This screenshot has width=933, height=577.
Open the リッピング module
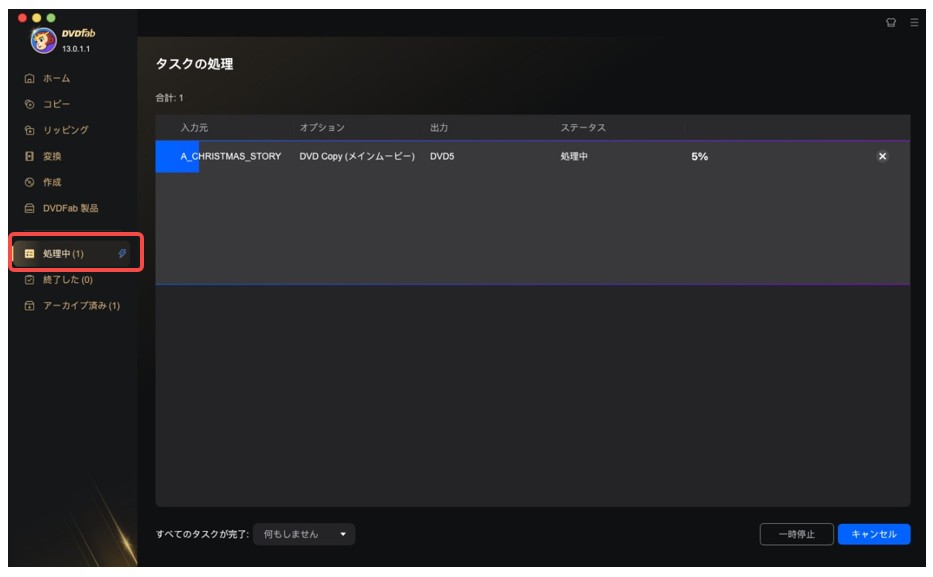65,130
